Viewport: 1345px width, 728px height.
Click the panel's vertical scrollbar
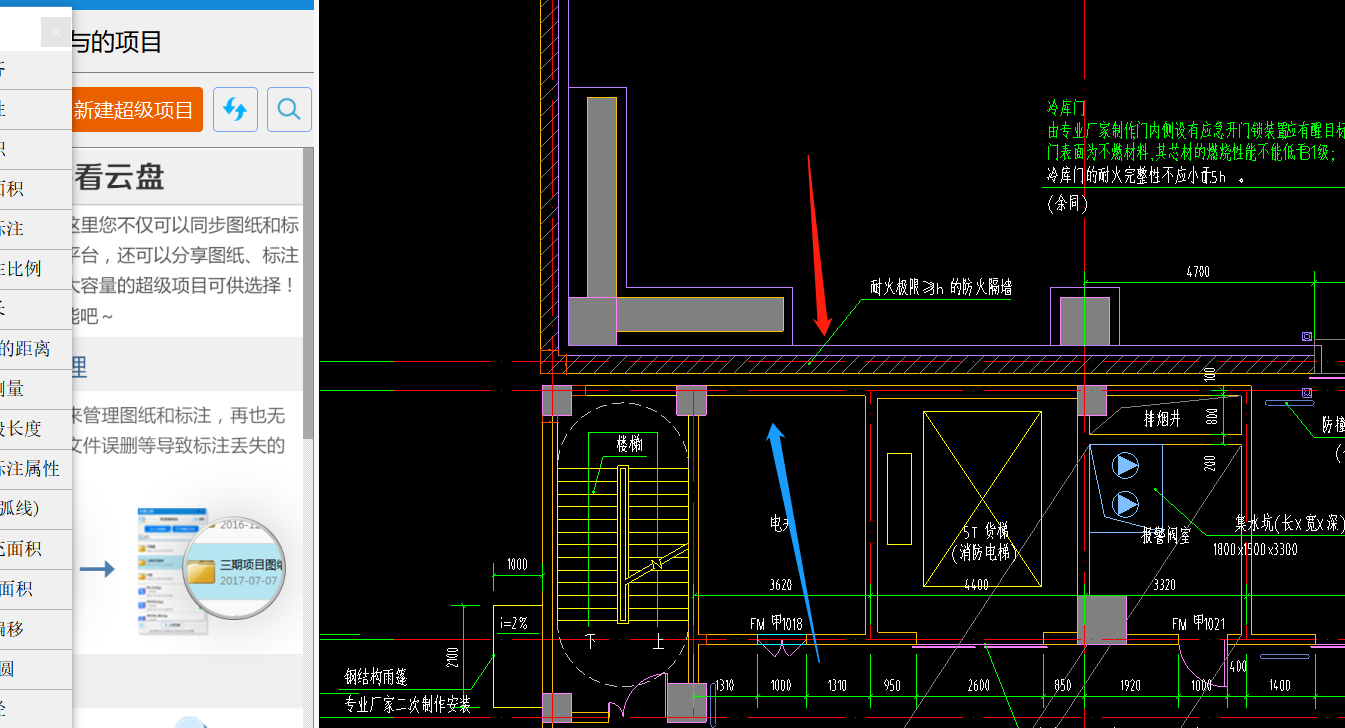coord(308,292)
